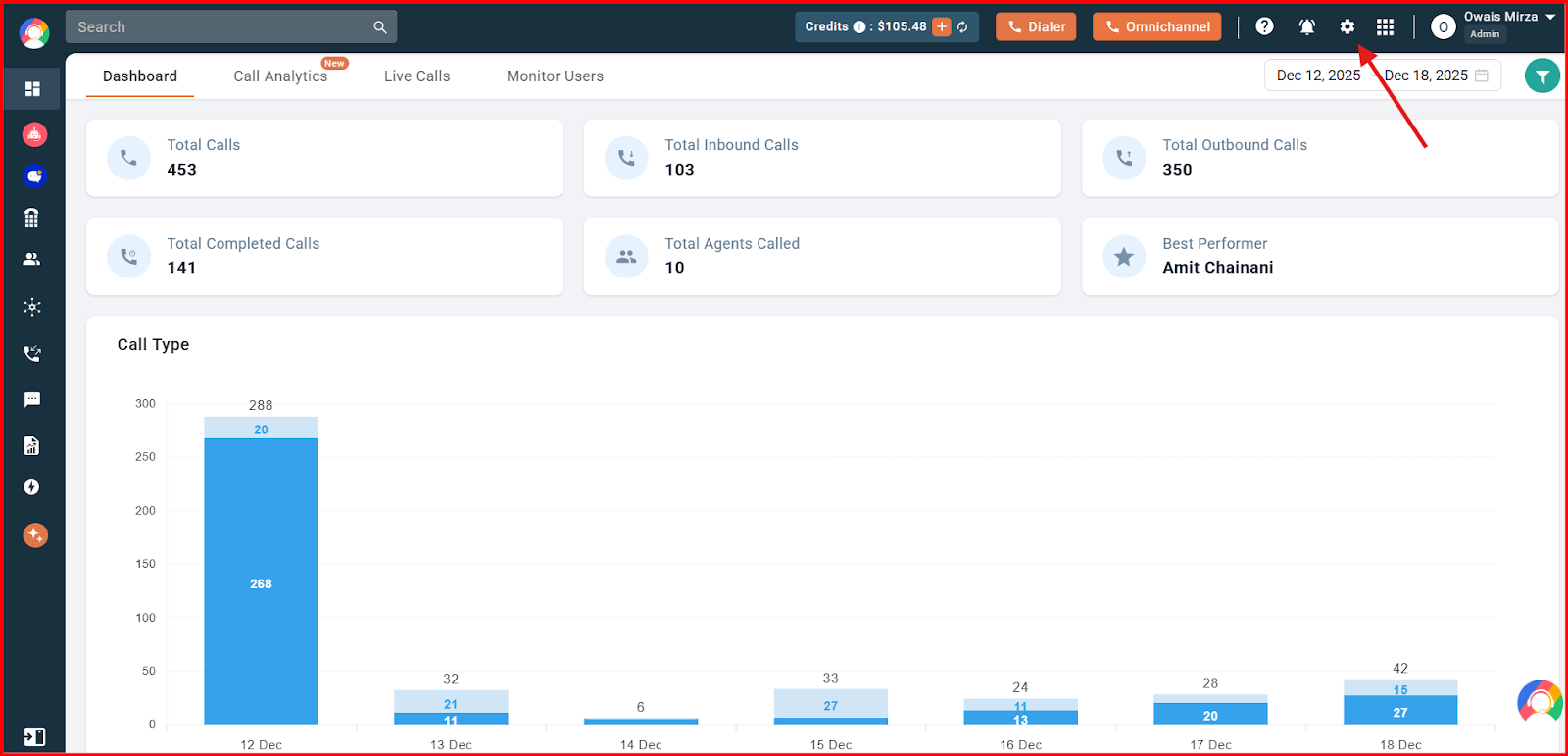Click the search magnifier icon

click(x=380, y=27)
